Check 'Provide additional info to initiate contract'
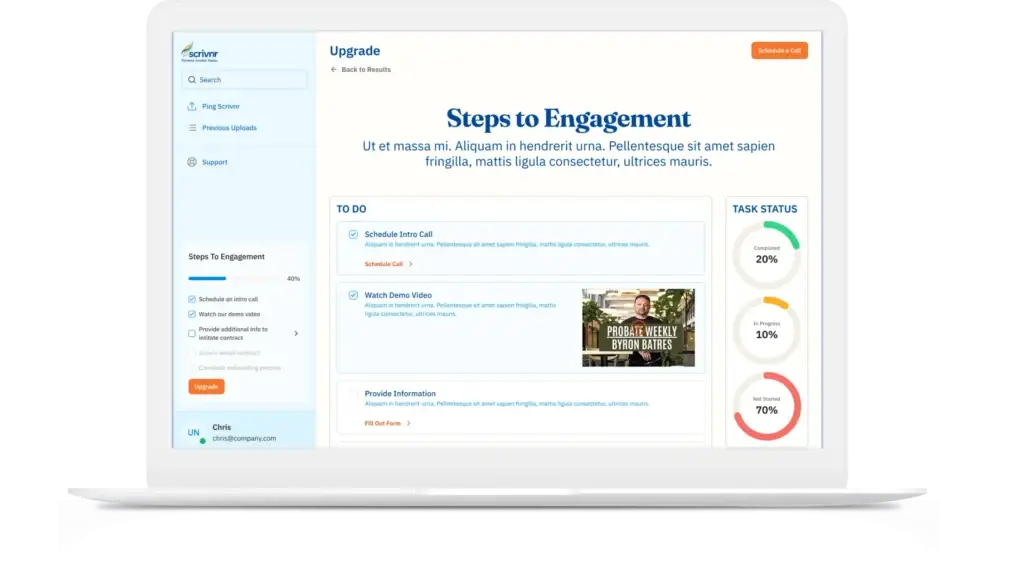This screenshot has height=569, width=1024. [192, 333]
